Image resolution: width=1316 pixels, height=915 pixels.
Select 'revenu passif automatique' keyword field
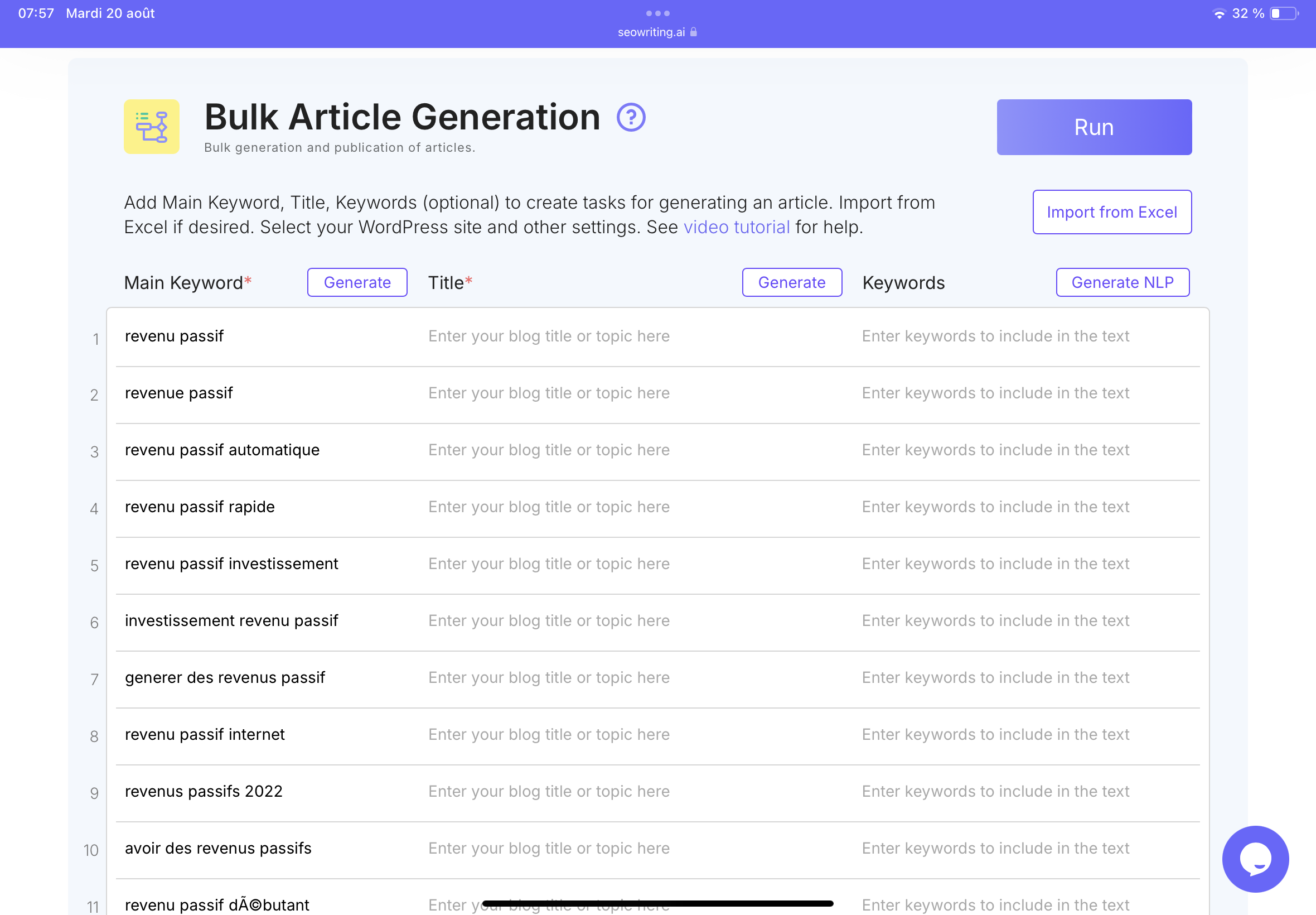point(267,450)
